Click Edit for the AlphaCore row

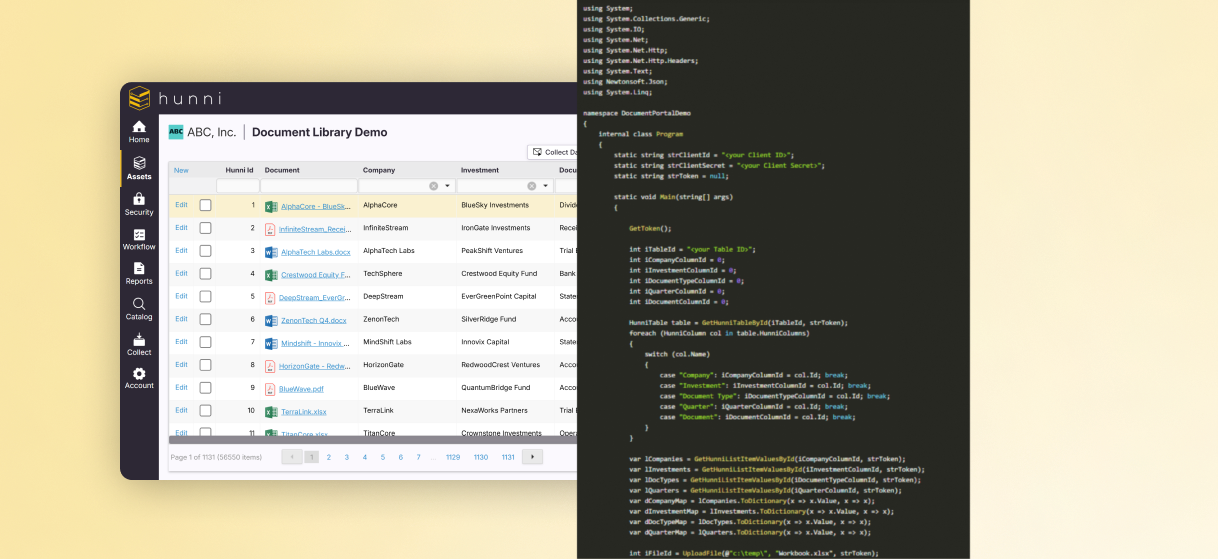[x=181, y=205]
